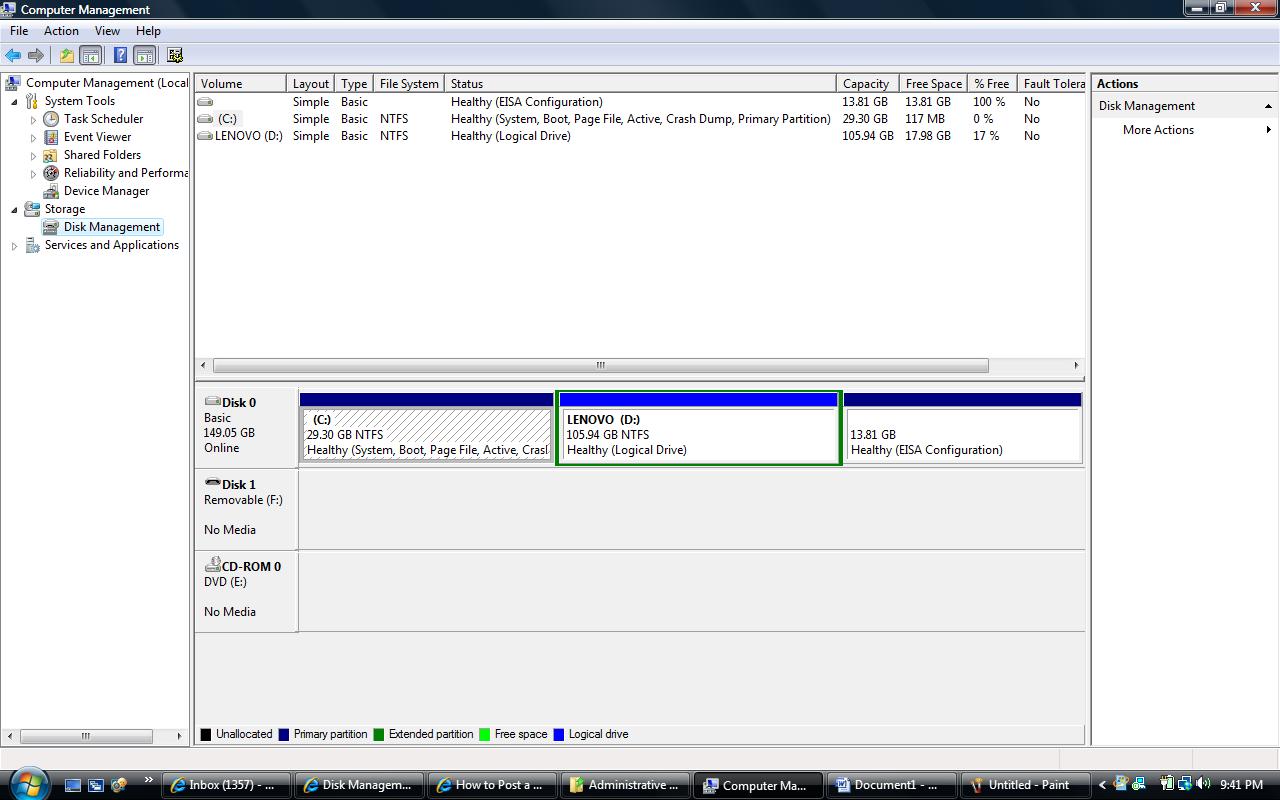Collapse the System Tools tree node
Screen dimensions: 1280x800
click(14, 102)
